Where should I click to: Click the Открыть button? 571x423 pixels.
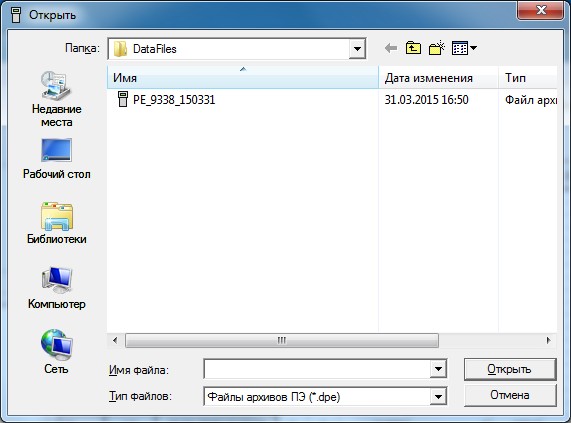(510, 369)
